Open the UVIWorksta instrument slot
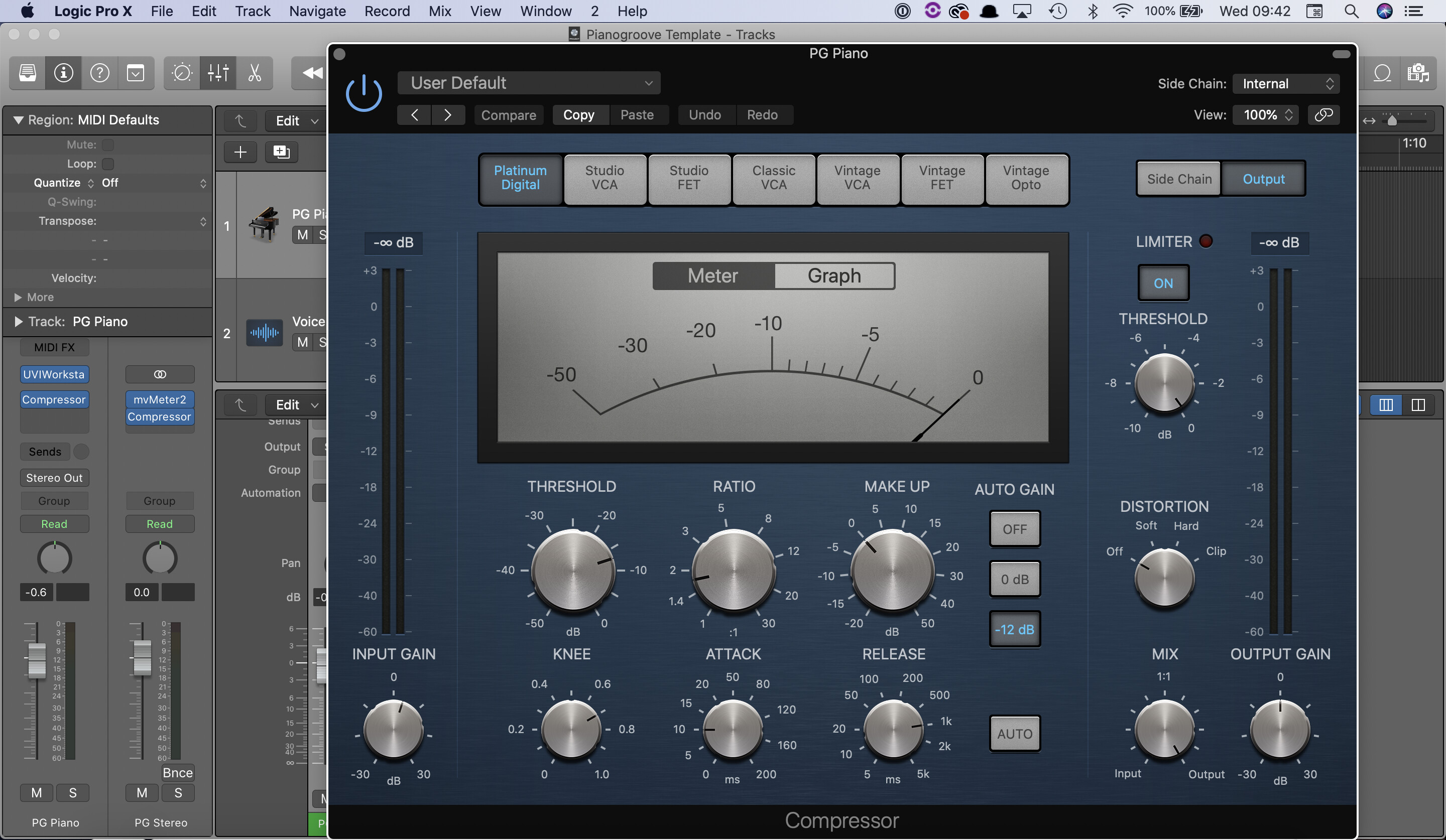The width and height of the screenshot is (1446, 840). (x=54, y=374)
